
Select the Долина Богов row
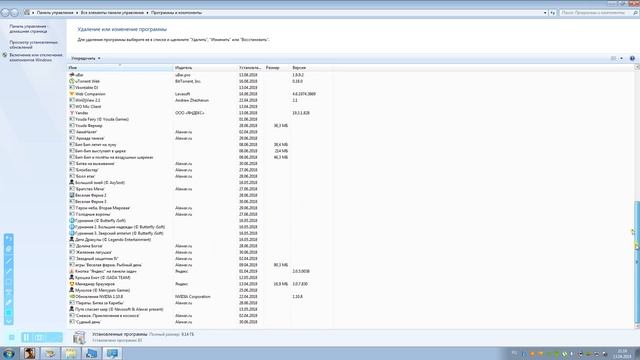pos(200,246)
